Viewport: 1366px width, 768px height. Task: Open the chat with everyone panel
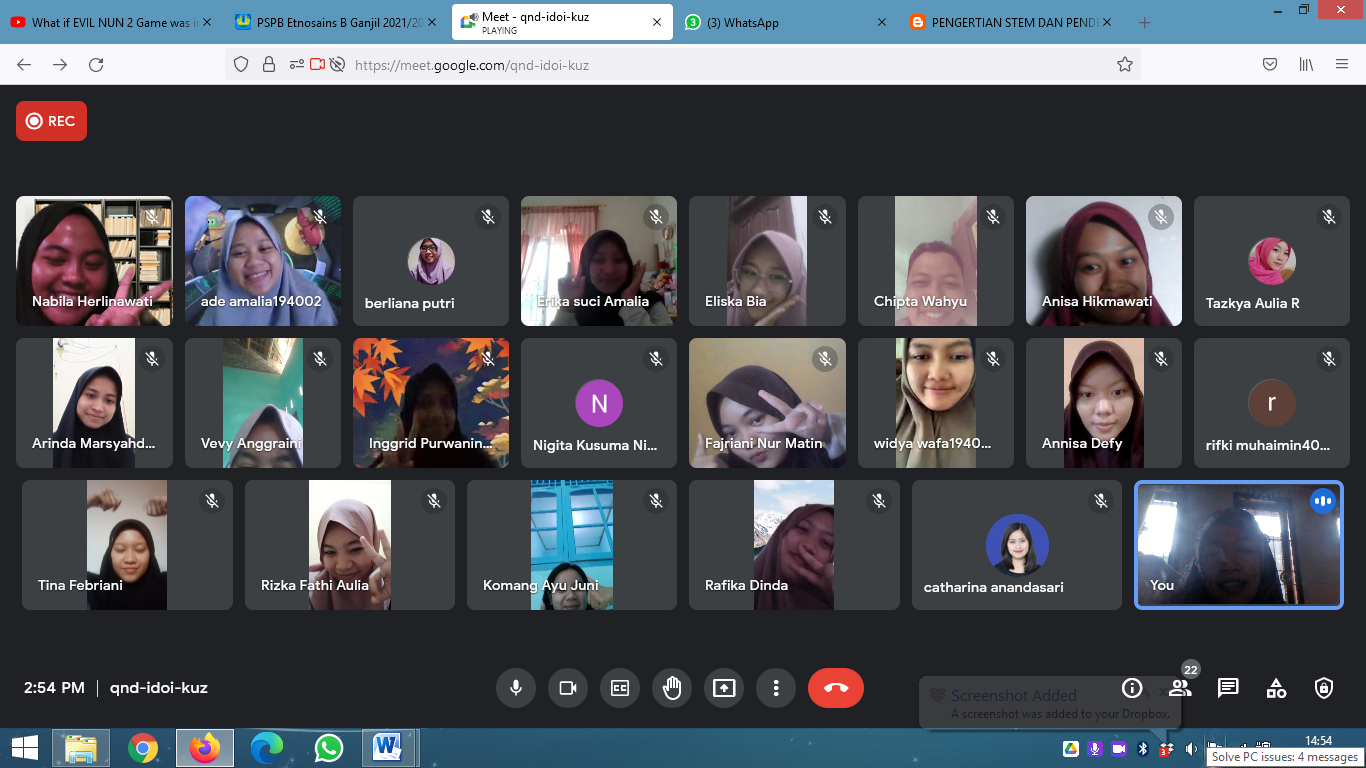point(1228,688)
